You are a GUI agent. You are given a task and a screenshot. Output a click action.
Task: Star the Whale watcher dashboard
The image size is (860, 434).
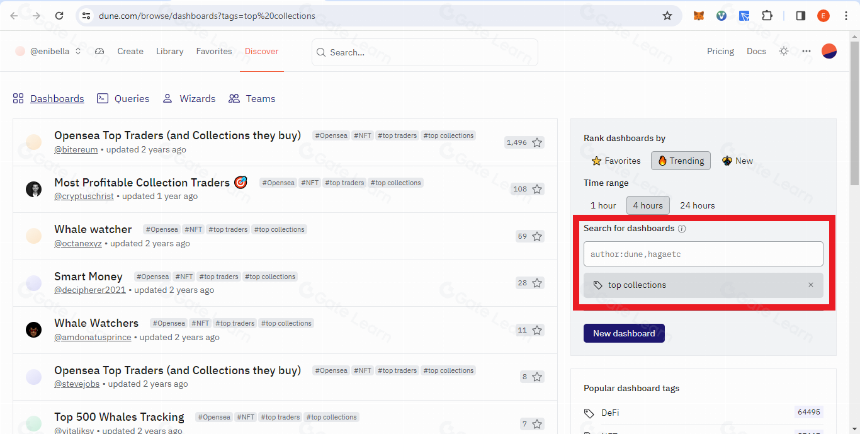point(537,236)
